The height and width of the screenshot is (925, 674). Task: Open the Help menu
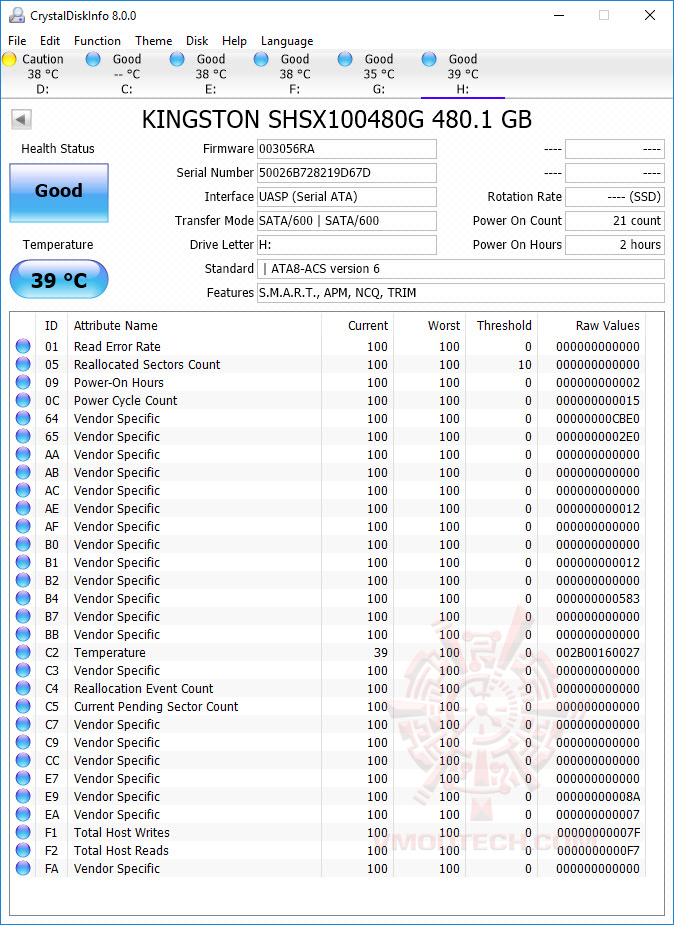[x=234, y=41]
